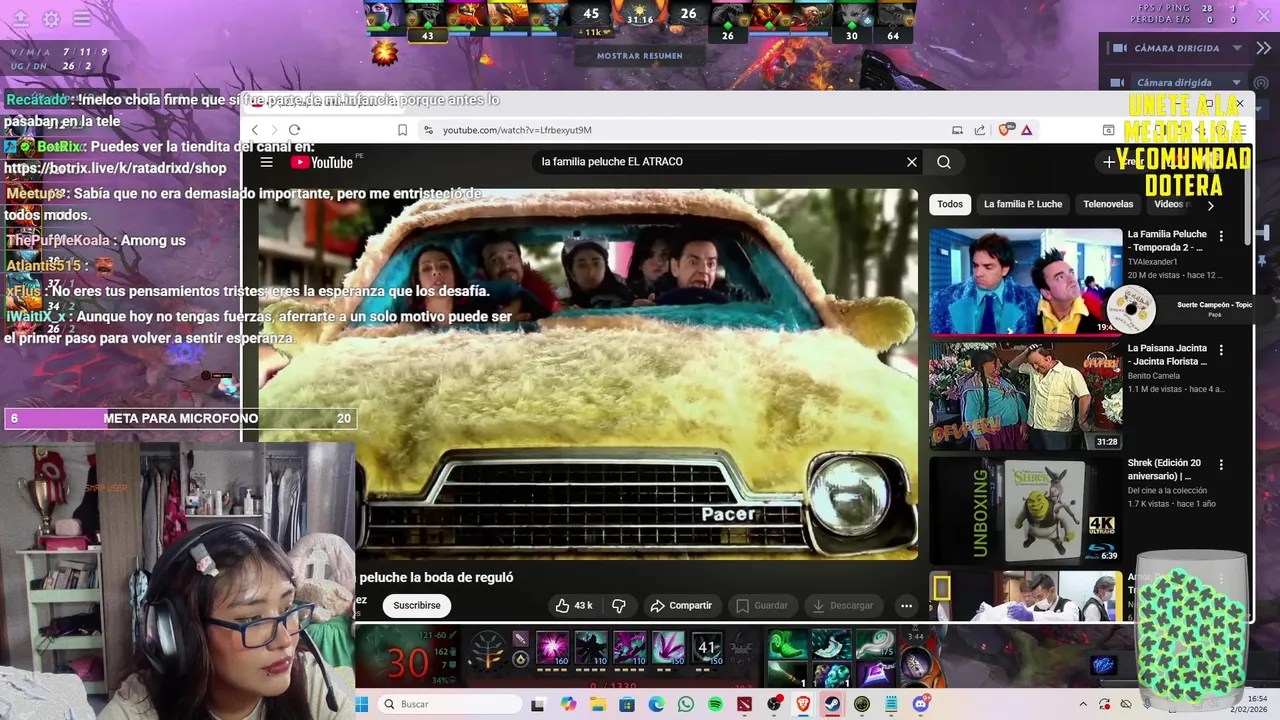1280x720 pixels.
Task: Click the video player to pause
Action: click(588, 374)
